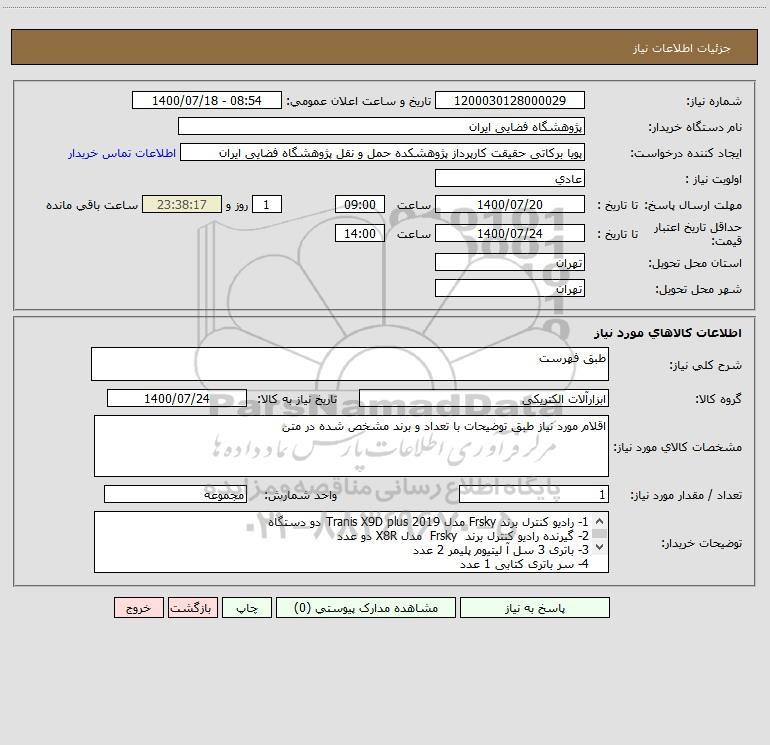Click the remaining time counter 23:38:17
Screen dimensions: 770x745
pos(182,205)
